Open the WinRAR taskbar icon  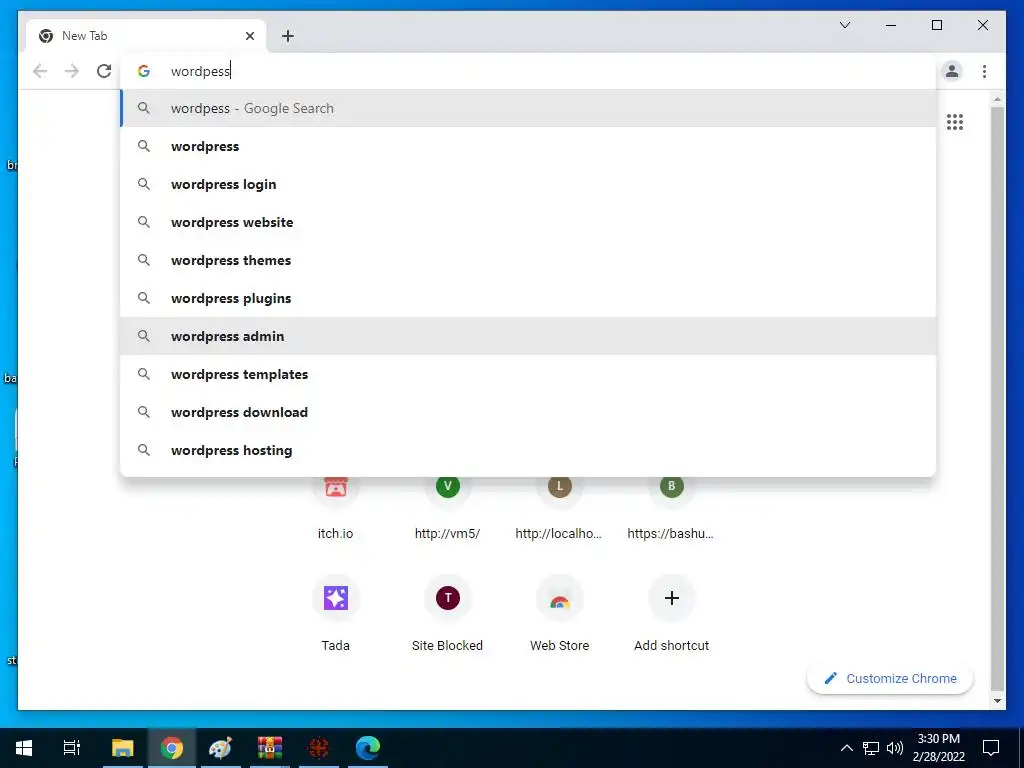point(269,747)
